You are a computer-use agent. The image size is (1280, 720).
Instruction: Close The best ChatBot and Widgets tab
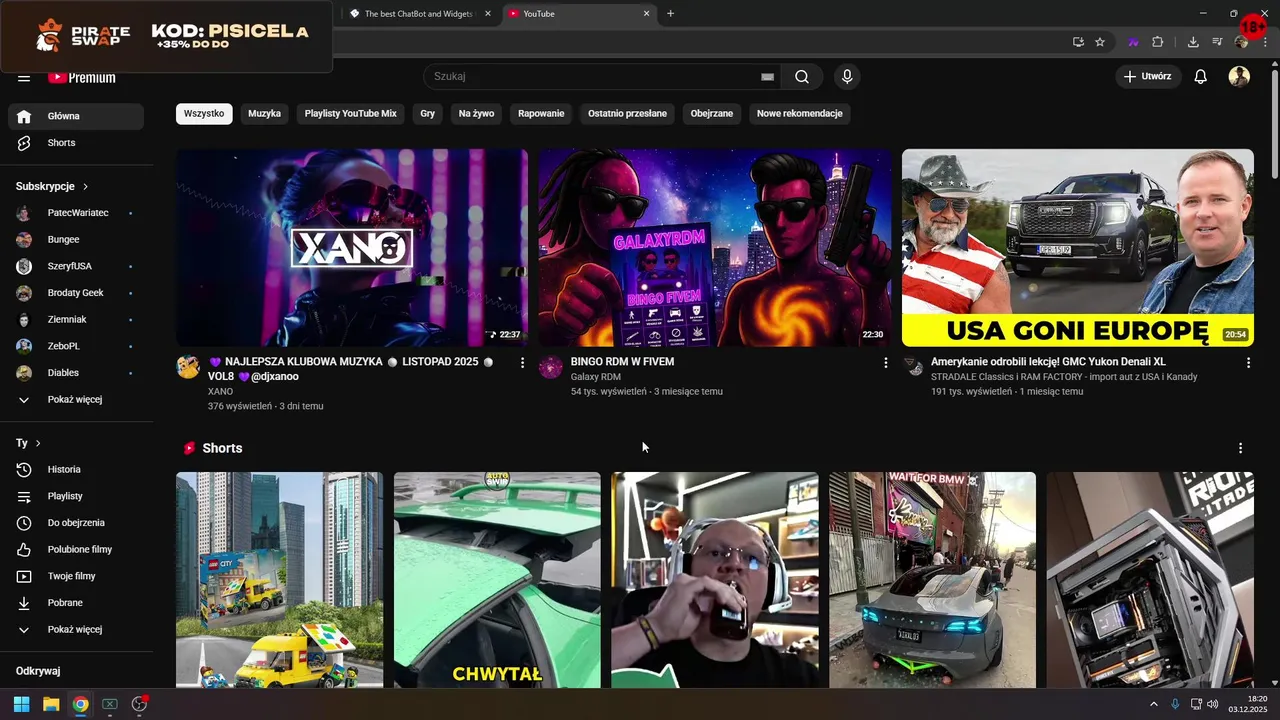point(487,14)
